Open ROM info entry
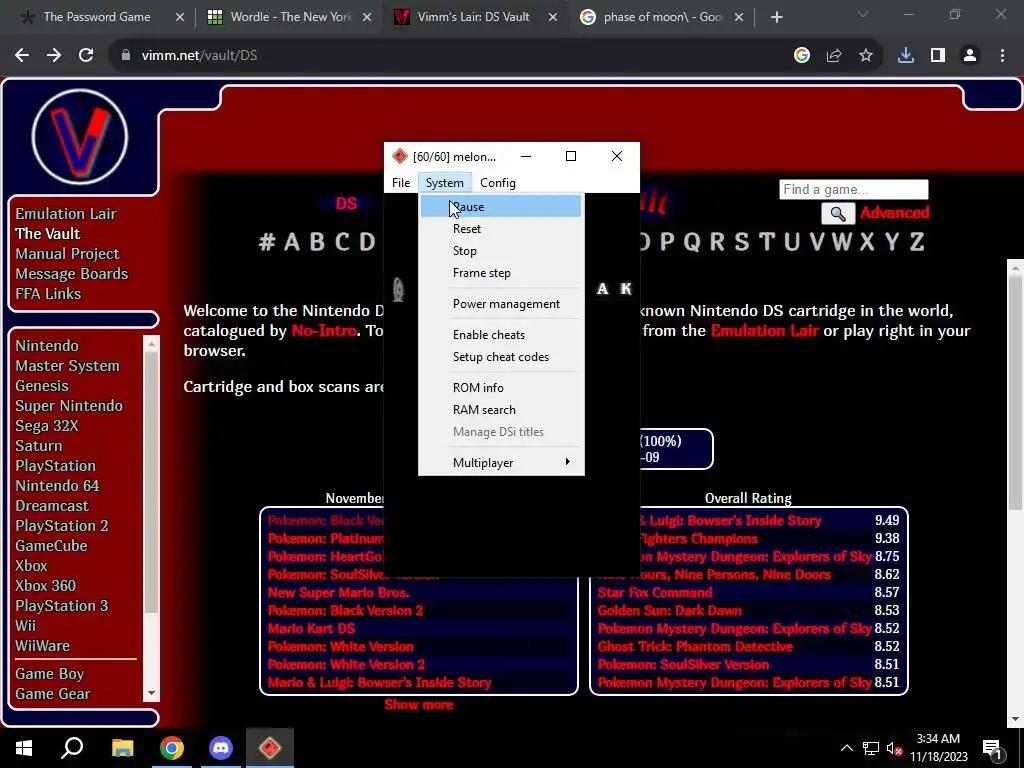The width and height of the screenshot is (1024, 768). (x=500, y=387)
